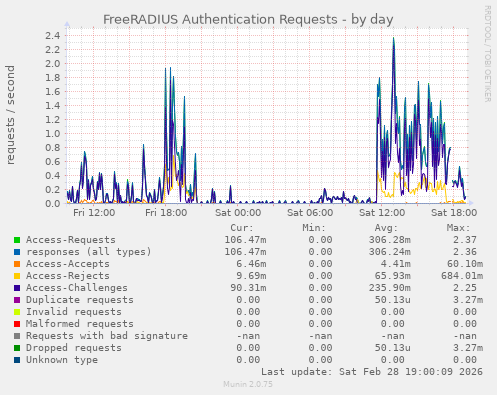This screenshot has width=497, height=395.
Task: Click the lime Invalid requests swatch
Action: point(17,312)
